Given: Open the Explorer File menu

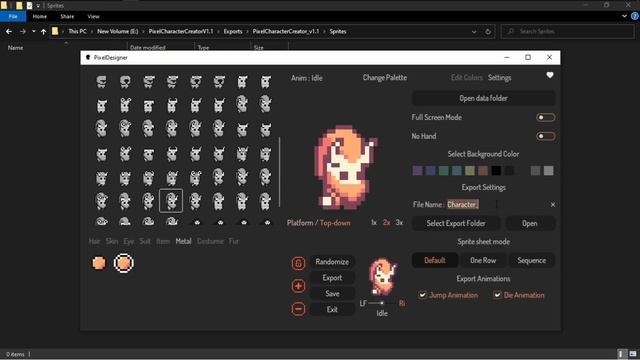Looking at the screenshot, I should (13, 16).
